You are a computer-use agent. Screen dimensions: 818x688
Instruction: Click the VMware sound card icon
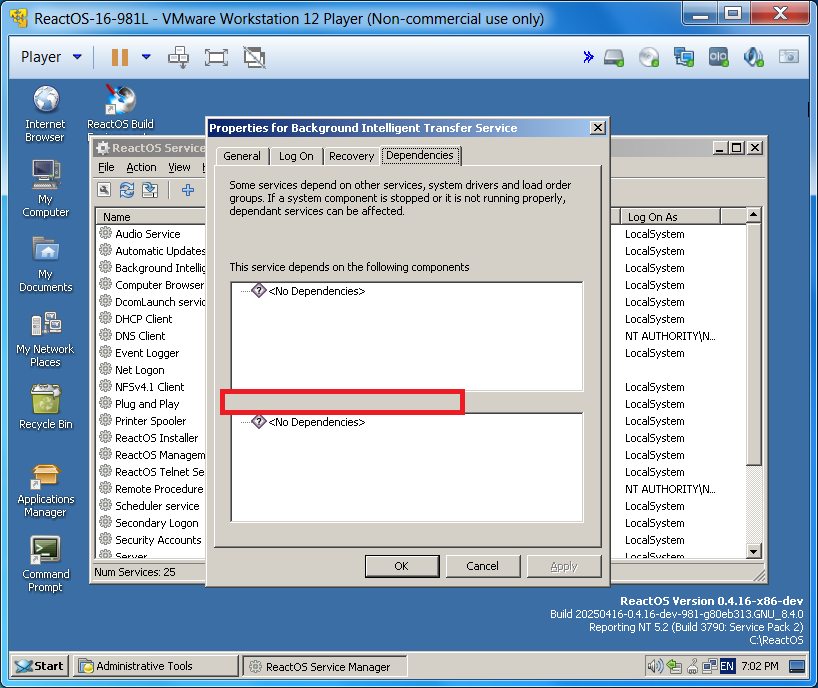(x=753, y=57)
